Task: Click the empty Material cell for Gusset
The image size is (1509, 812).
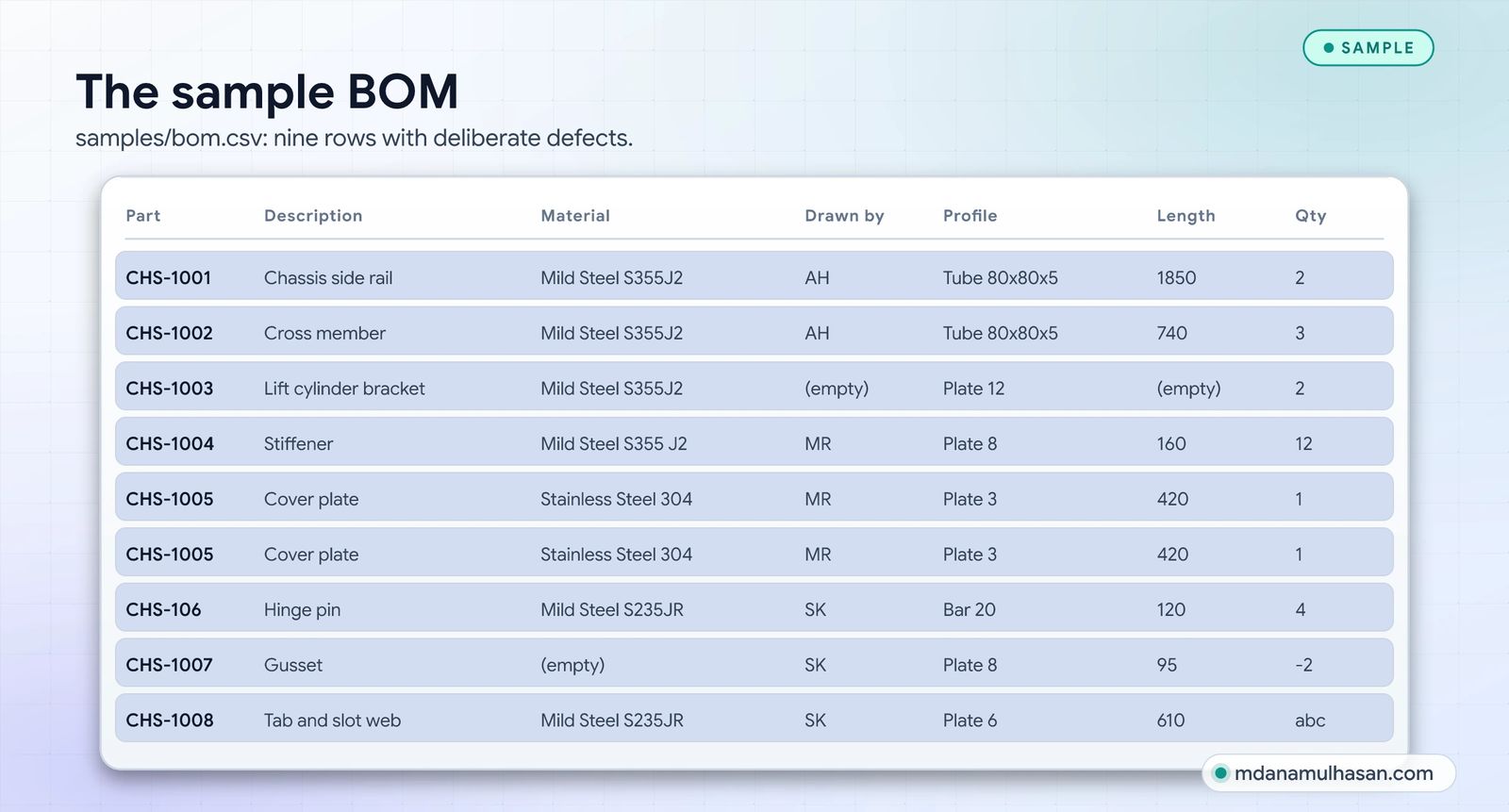Action: click(572, 666)
